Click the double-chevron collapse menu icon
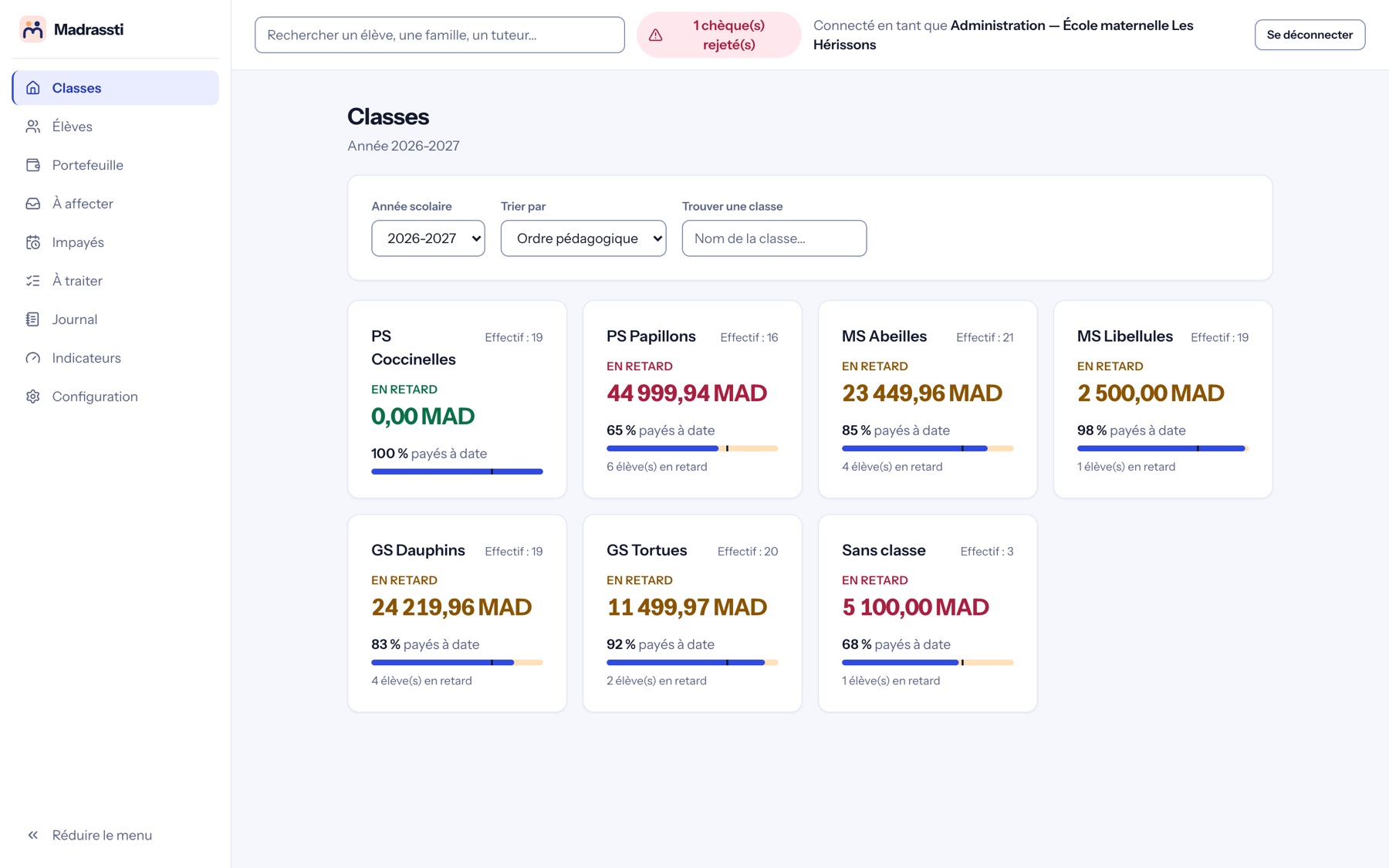The image size is (1389, 868). coord(33,835)
